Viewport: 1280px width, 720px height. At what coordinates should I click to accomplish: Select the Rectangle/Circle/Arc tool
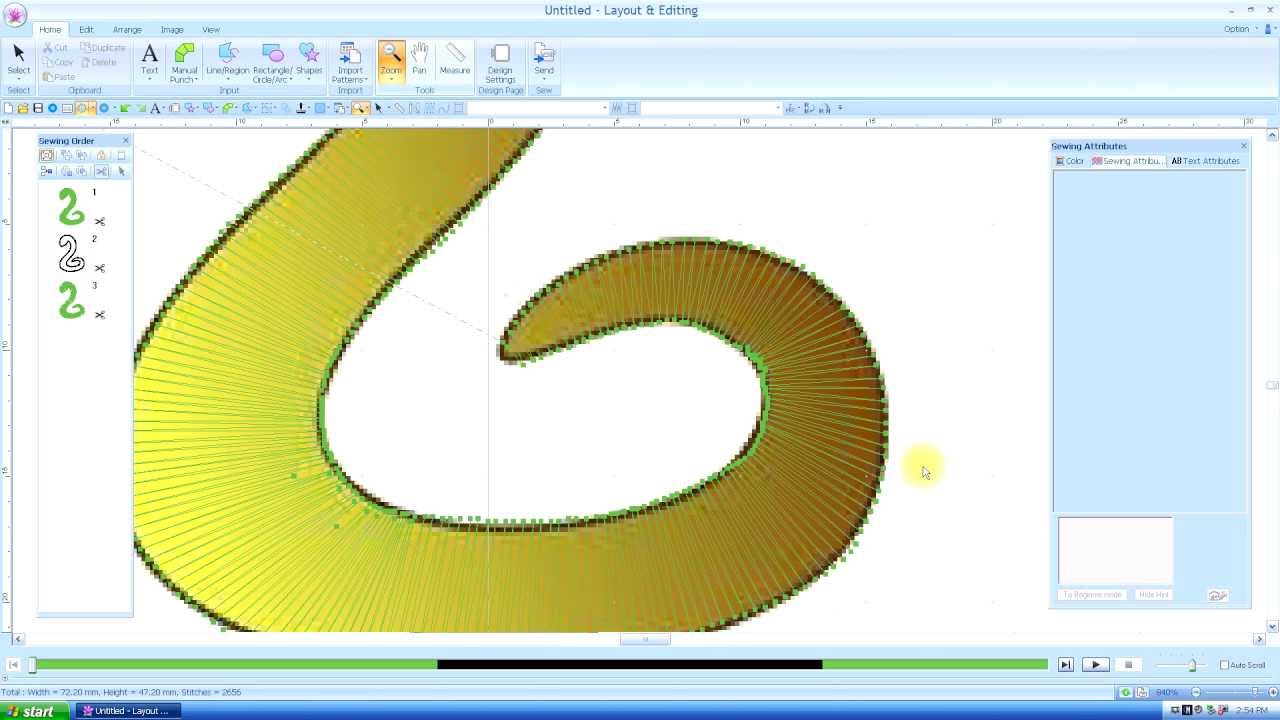pos(272,63)
